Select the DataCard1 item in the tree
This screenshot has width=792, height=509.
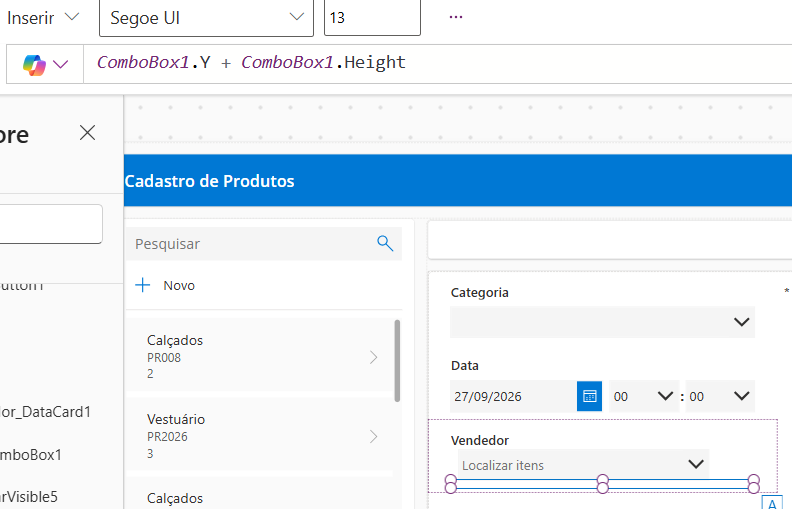45,412
